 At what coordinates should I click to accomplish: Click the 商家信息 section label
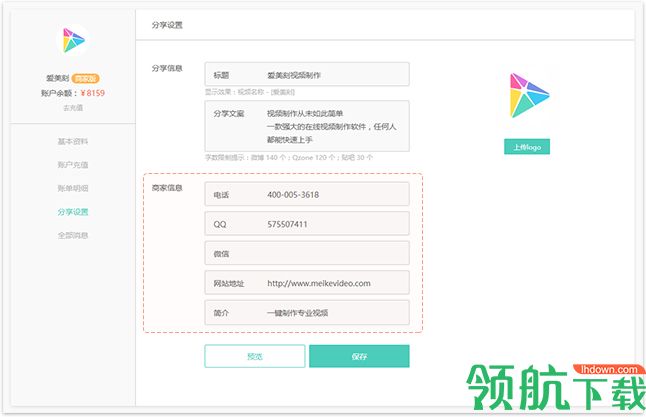pos(167,188)
